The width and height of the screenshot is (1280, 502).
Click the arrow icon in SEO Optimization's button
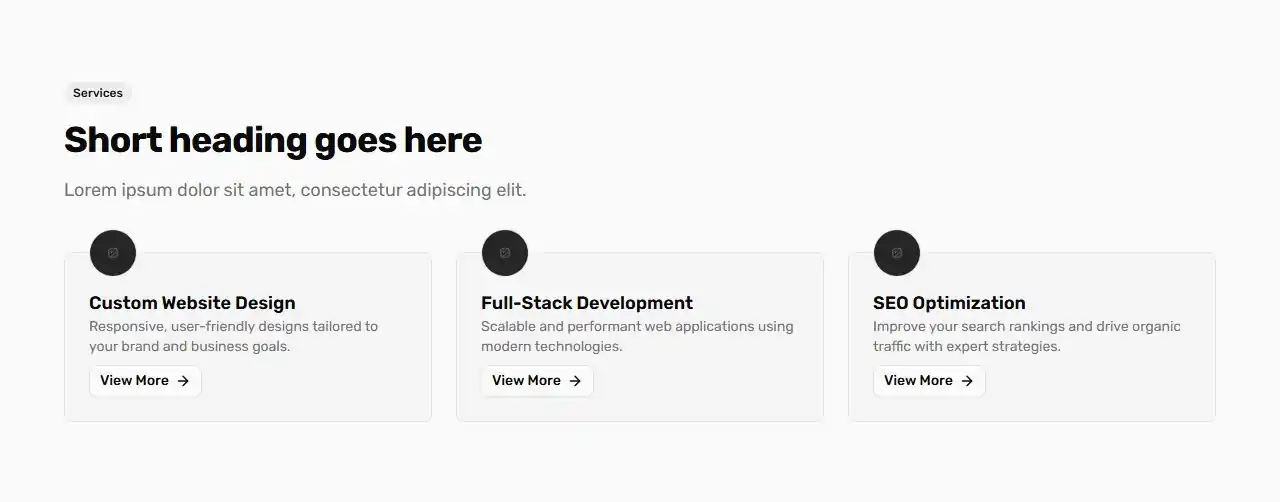click(x=967, y=381)
